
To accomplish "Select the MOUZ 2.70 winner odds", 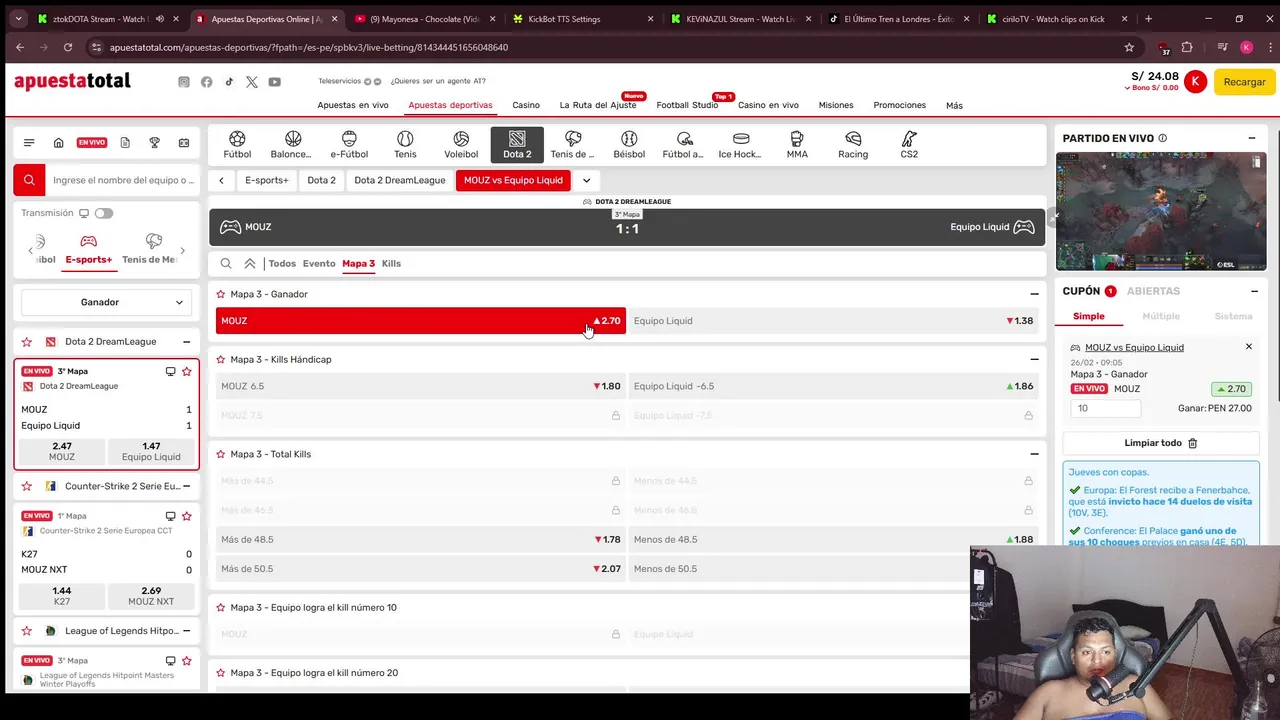I will click(x=421, y=321).
